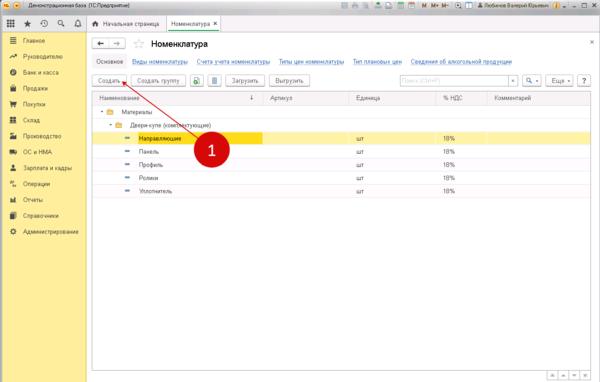Open the dropdown arrow next to info icon
This screenshot has height=382, width=600.
pyautogui.click(x=565, y=6)
